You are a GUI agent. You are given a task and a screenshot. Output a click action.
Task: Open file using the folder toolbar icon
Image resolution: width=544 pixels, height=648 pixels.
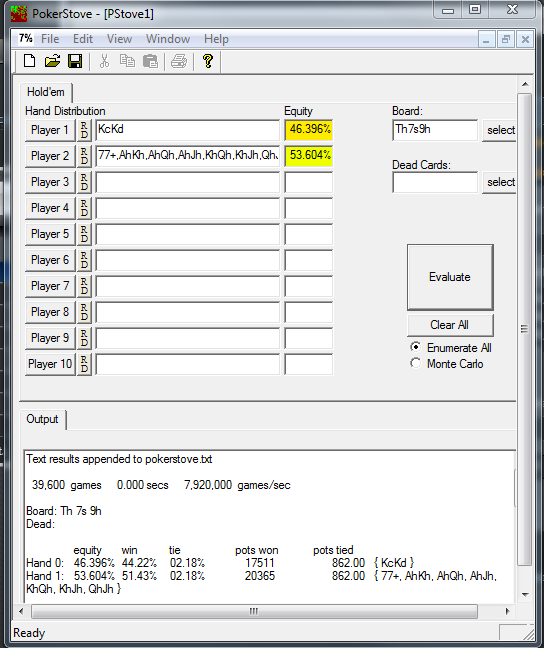[x=52, y=61]
